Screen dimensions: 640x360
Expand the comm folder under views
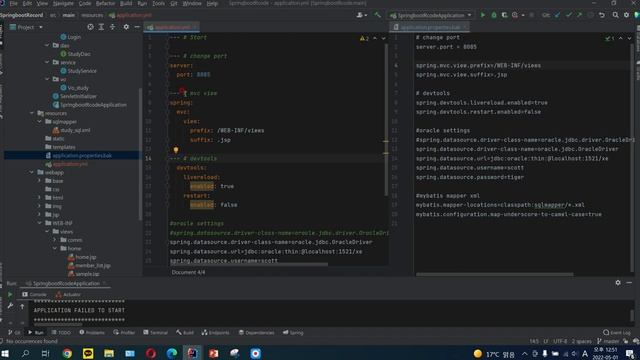click(55, 240)
